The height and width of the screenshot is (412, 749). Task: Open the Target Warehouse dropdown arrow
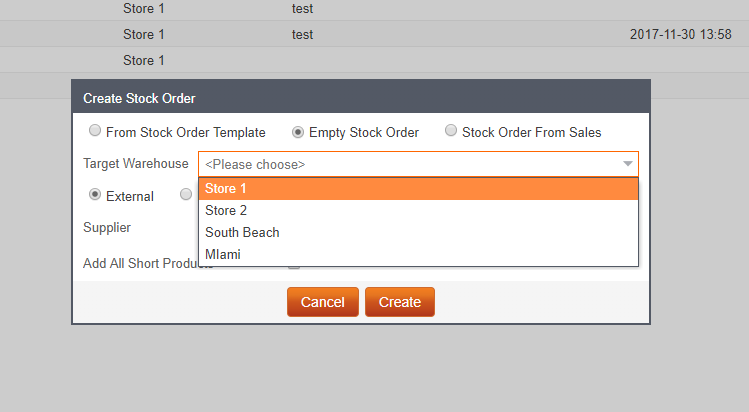[628, 164]
